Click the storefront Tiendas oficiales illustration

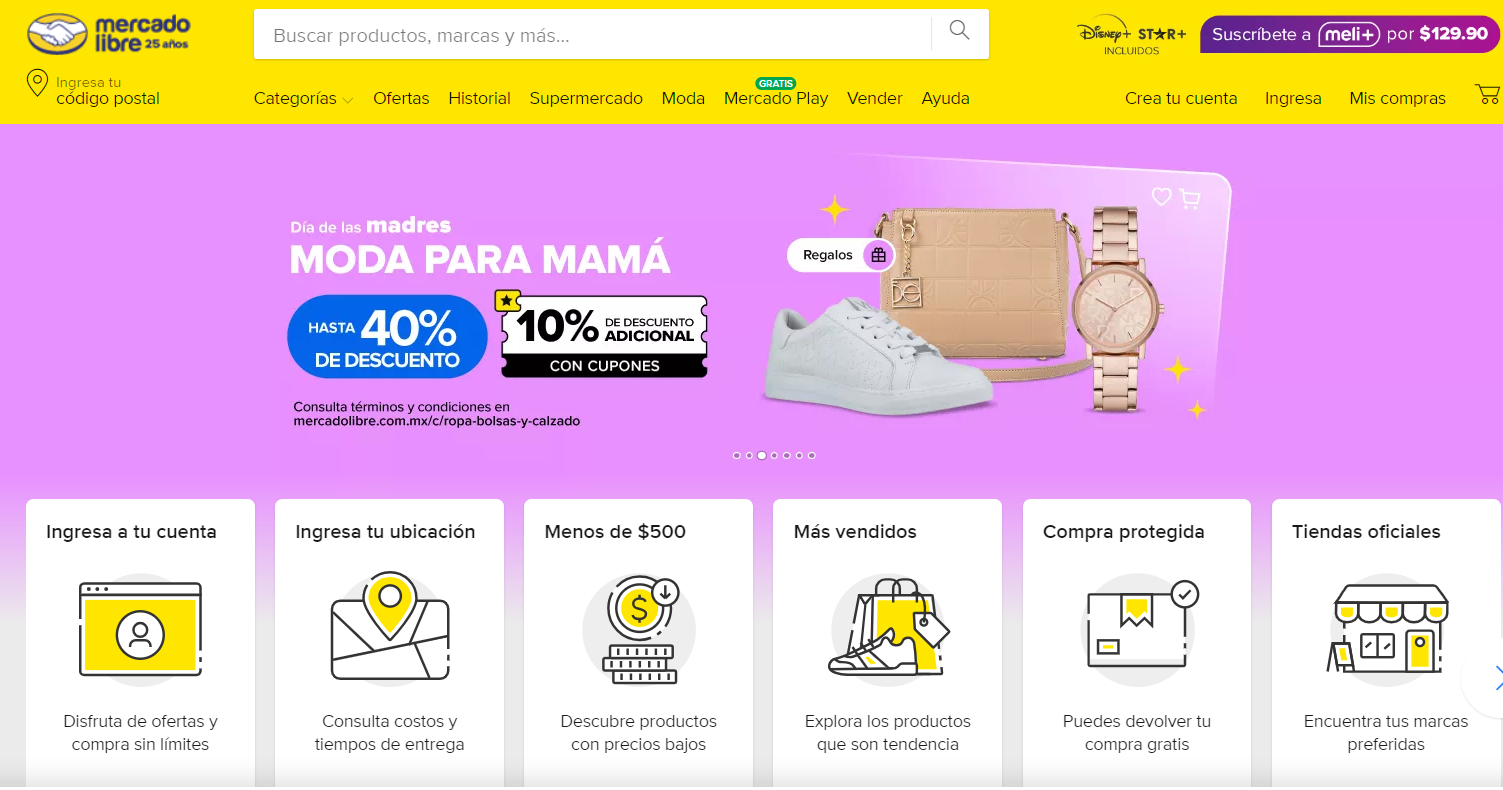(x=1385, y=629)
